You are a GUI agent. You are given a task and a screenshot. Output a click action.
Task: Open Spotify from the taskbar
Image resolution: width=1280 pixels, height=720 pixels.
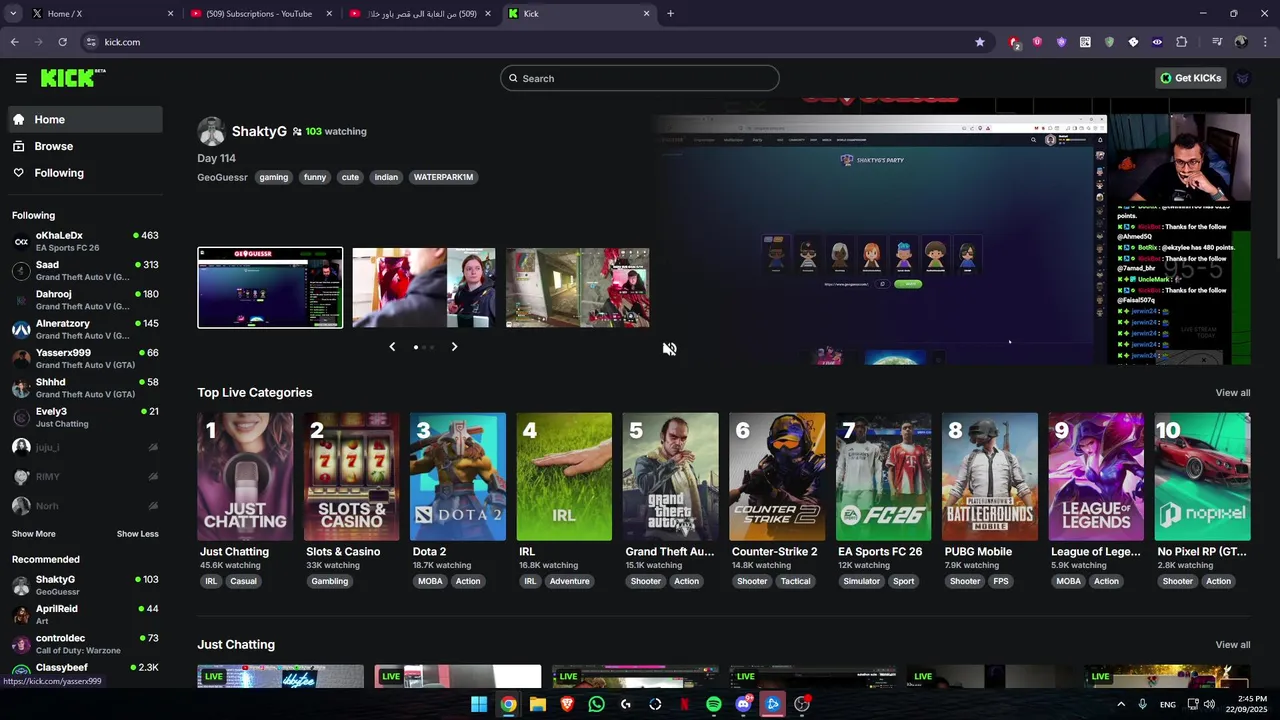[x=714, y=704]
